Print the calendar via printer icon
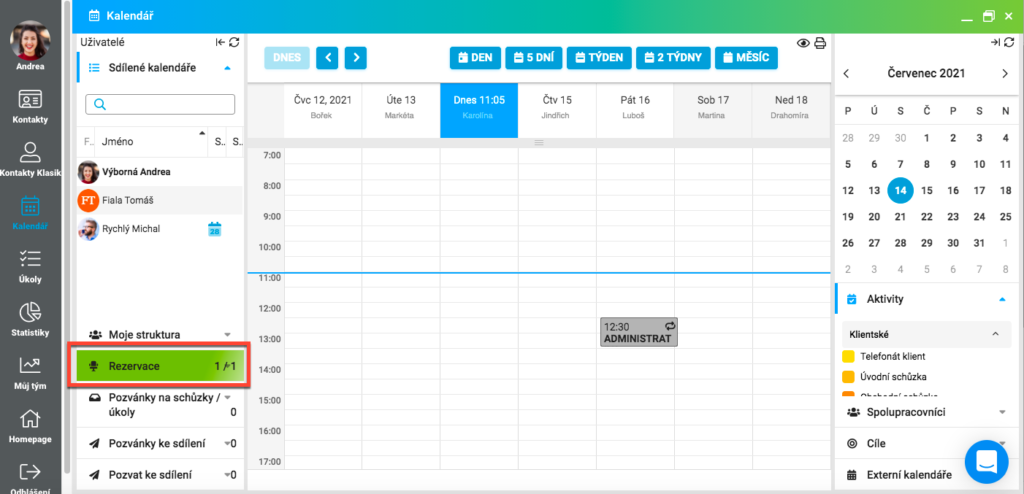Screen dimensions: 1024x494 [x=820, y=43]
